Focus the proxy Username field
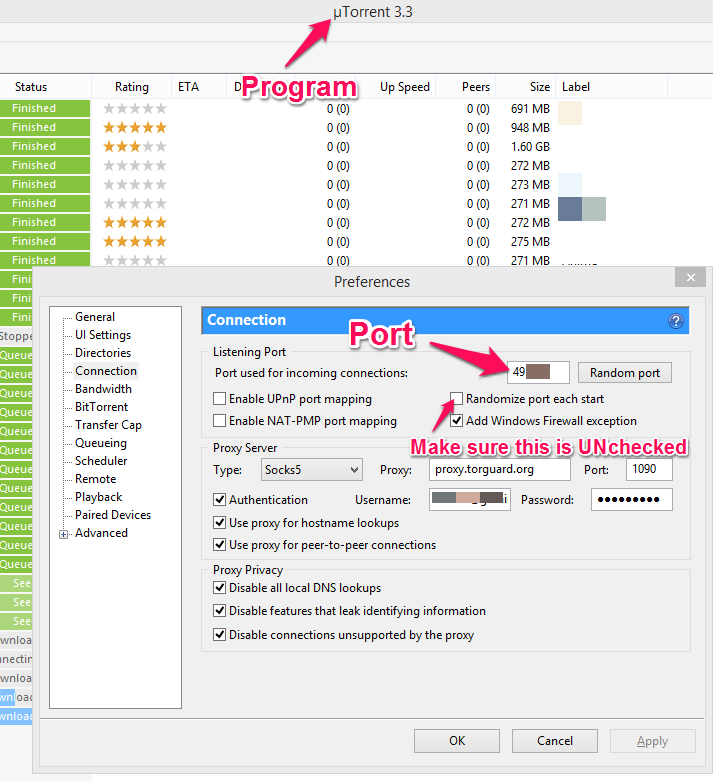 (470, 499)
